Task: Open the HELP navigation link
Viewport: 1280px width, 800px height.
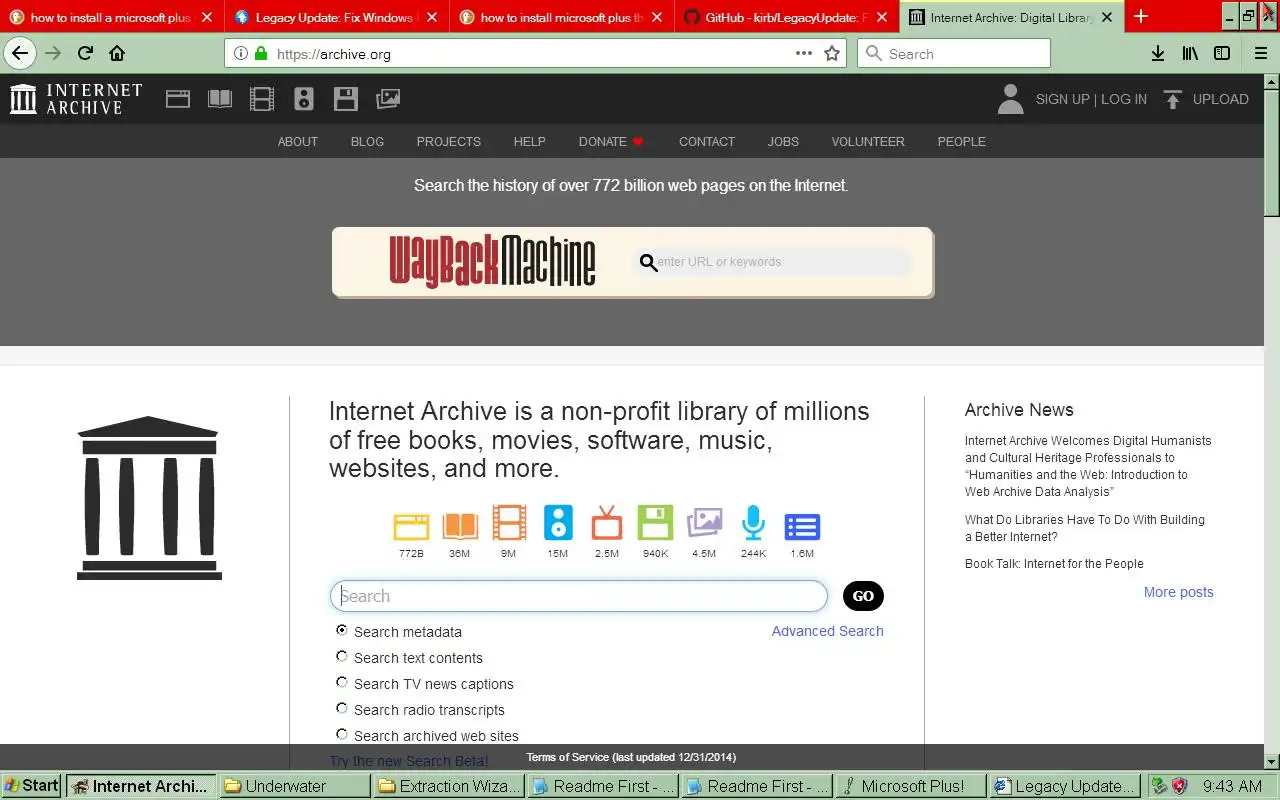Action: [530, 141]
